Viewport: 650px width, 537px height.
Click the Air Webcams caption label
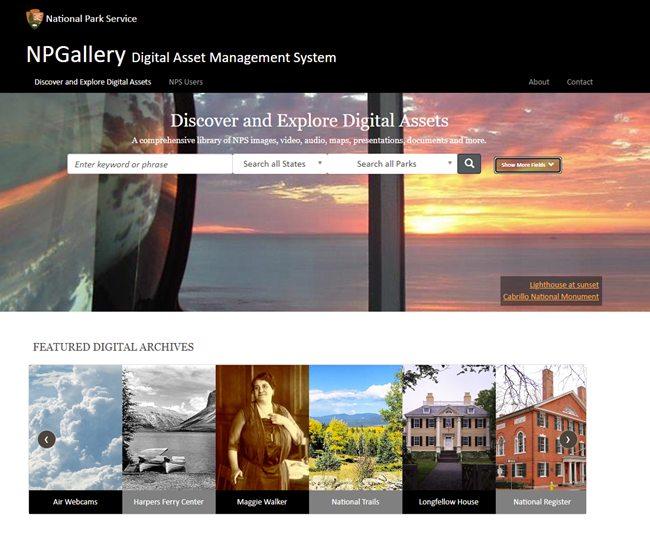pyautogui.click(x=75, y=502)
